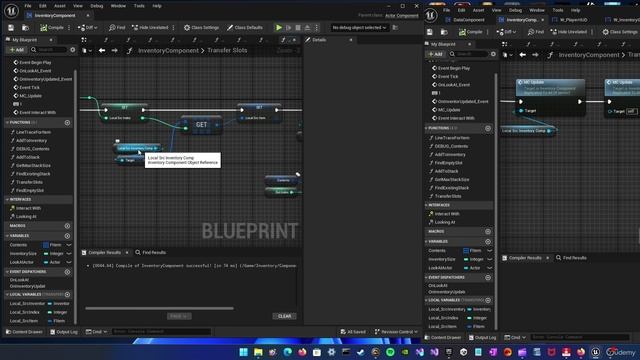Select FindEmptySlot function in right window
Viewport: 640px width, 360px height.
point(448,163)
